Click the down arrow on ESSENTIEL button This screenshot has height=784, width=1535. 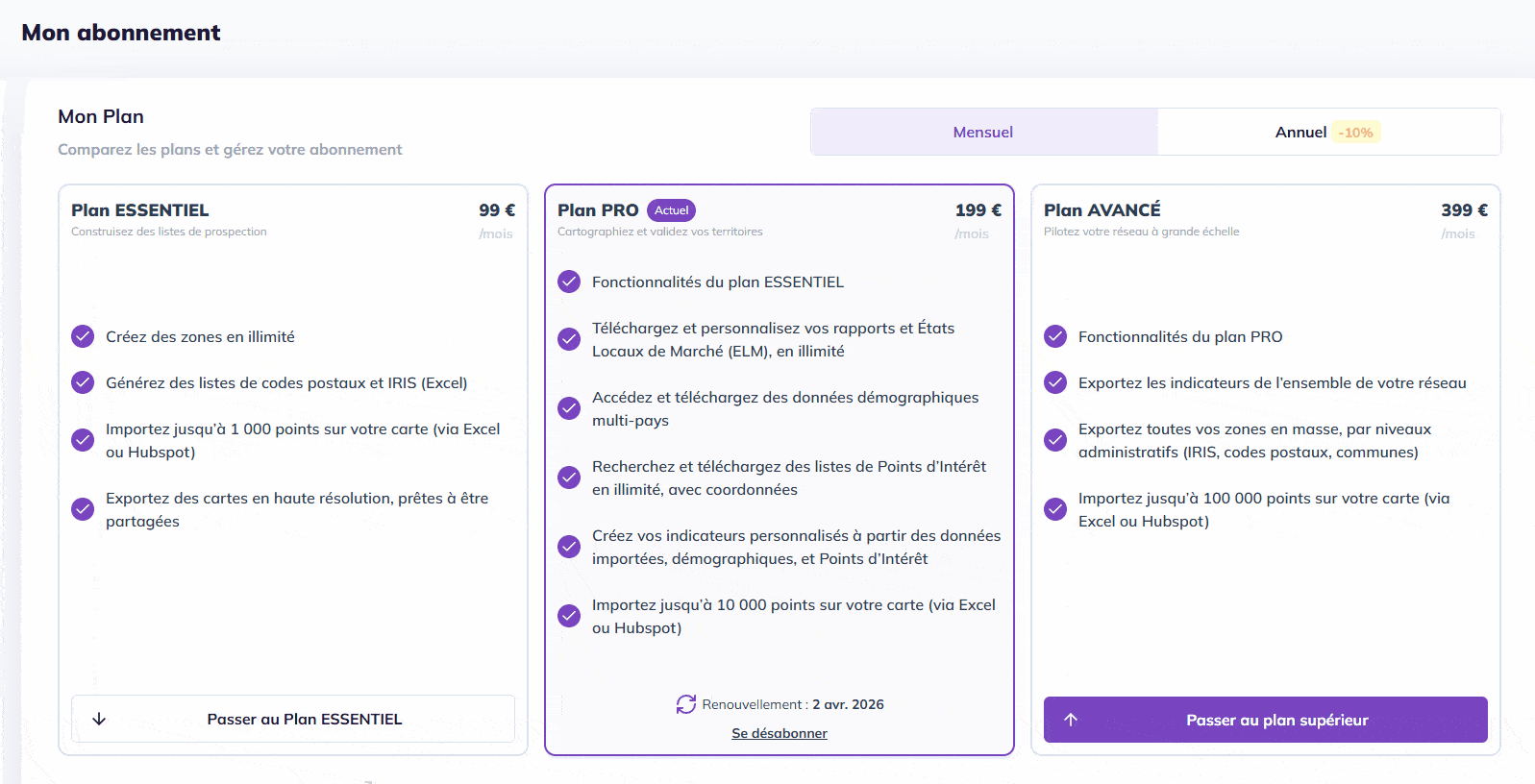pyautogui.click(x=99, y=719)
